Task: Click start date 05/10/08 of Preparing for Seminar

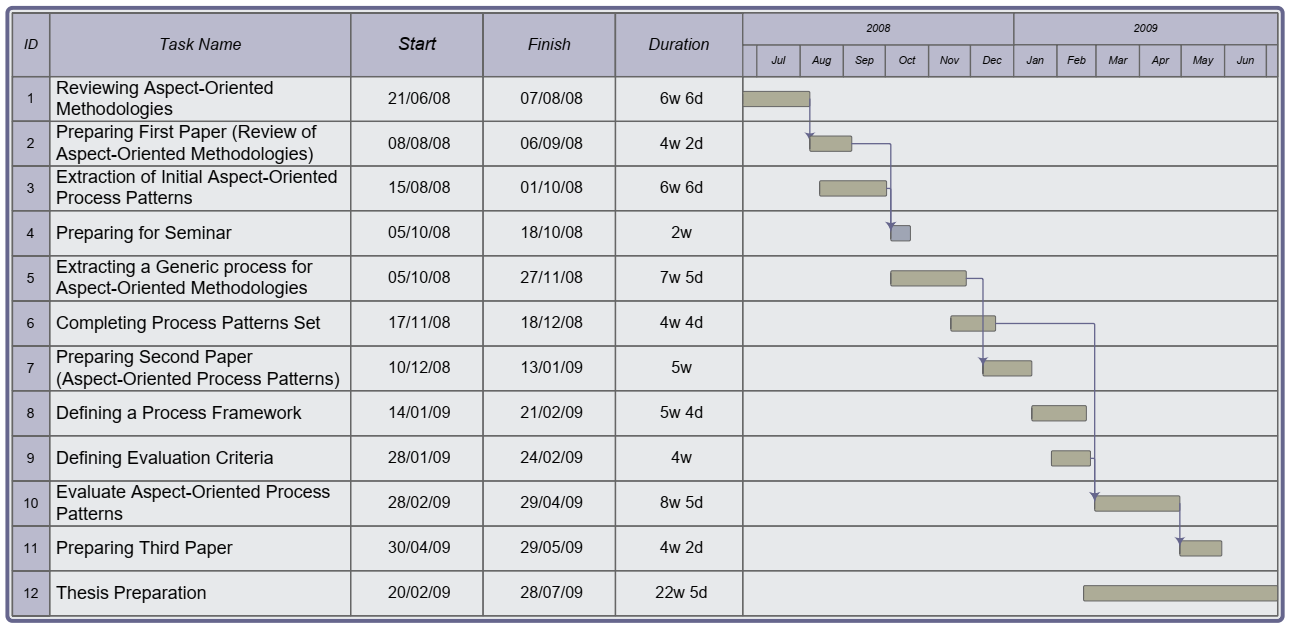Action: pyautogui.click(x=419, y=233)
